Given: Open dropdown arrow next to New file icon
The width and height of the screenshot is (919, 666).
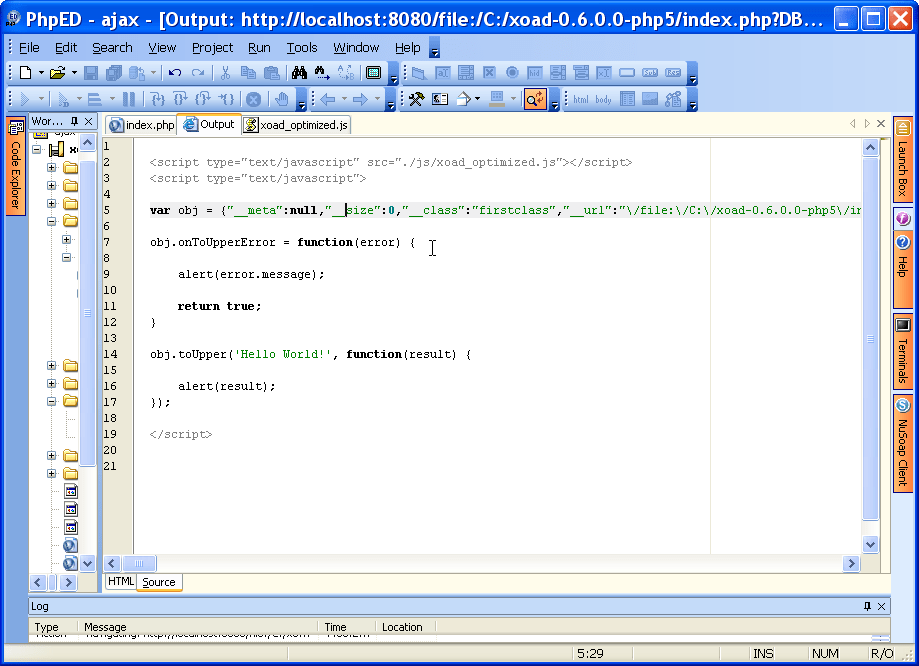Looking at the screenshot, I should pos(41,73).
